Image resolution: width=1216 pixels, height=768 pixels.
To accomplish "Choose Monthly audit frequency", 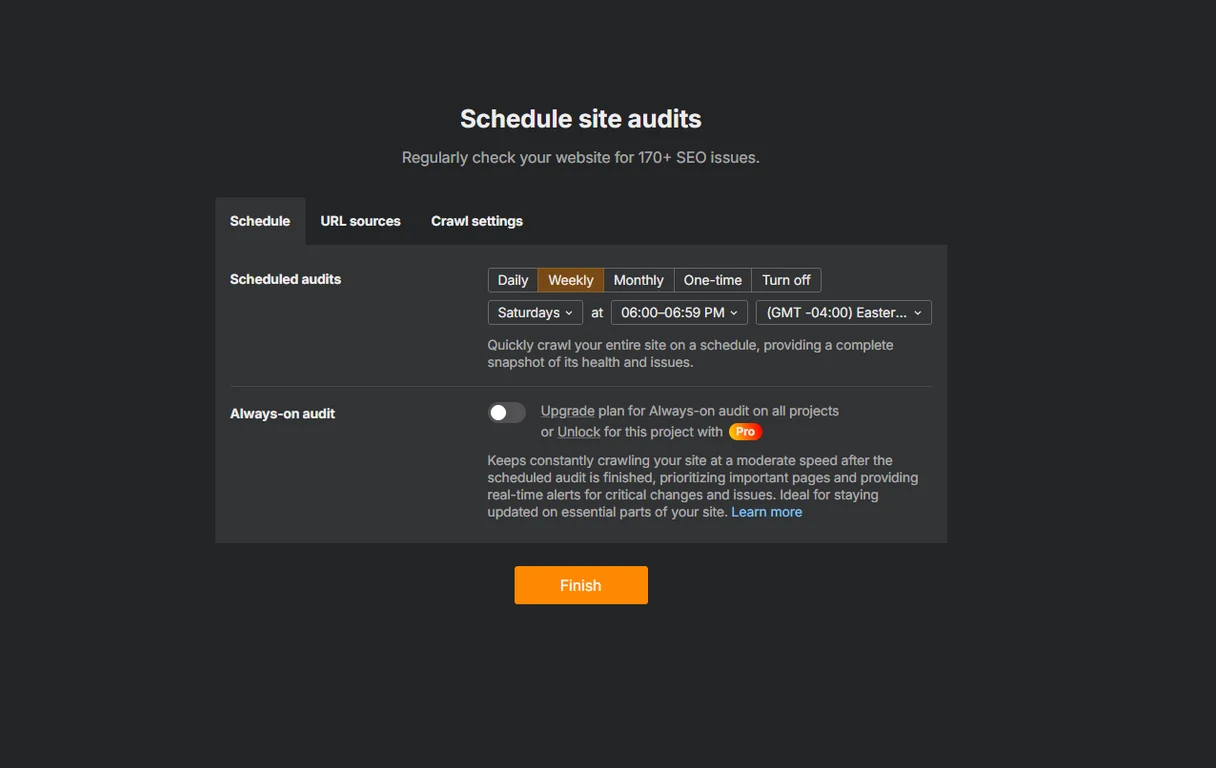I will [x=639, y=280].
